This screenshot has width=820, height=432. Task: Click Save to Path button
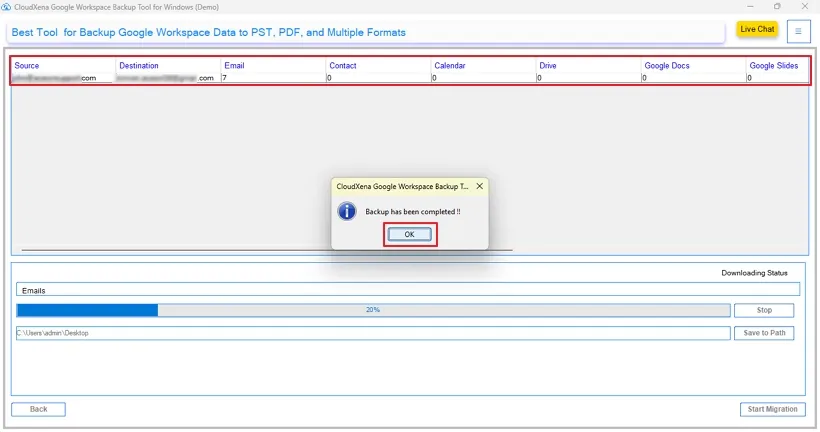(764, 333)
